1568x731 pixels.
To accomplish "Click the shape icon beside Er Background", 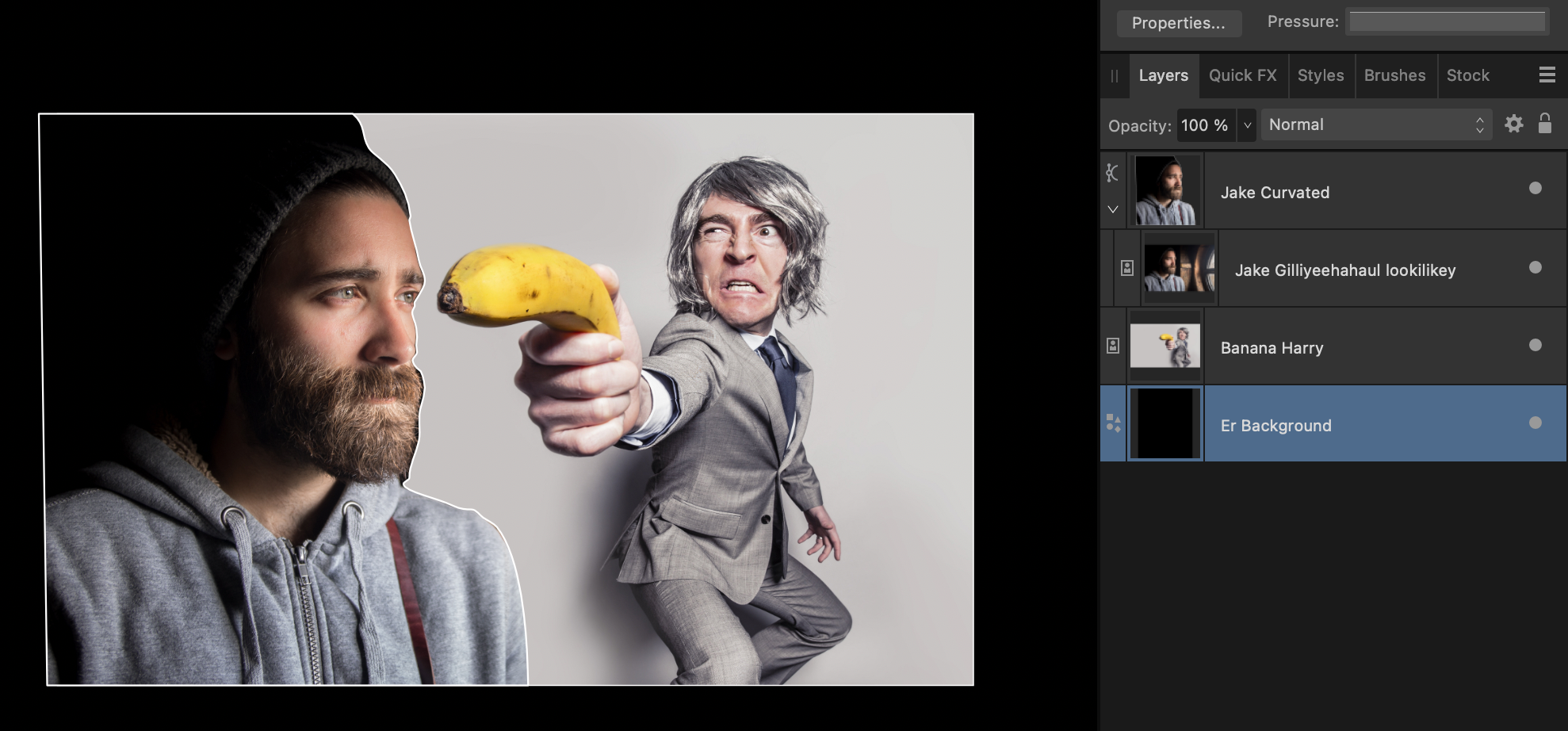I will 1113,423.
